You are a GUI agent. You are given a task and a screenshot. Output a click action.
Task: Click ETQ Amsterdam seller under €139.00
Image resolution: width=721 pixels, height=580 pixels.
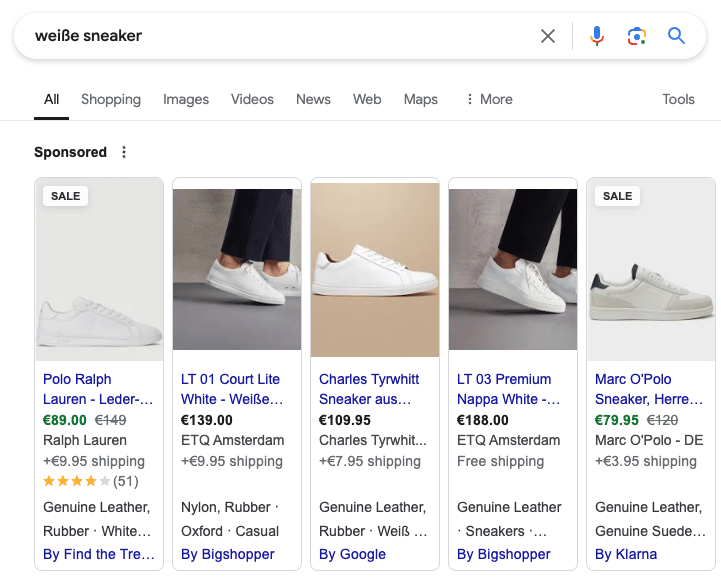point(232,440)
